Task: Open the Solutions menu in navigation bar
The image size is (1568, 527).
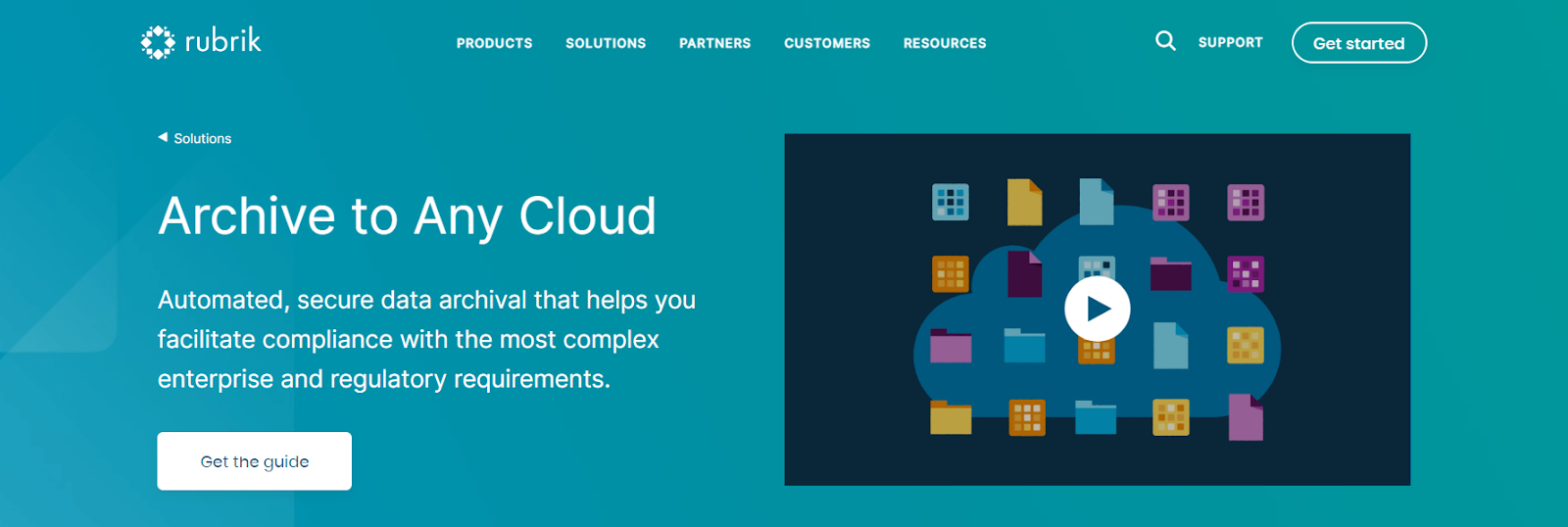Action: point(606,43)
